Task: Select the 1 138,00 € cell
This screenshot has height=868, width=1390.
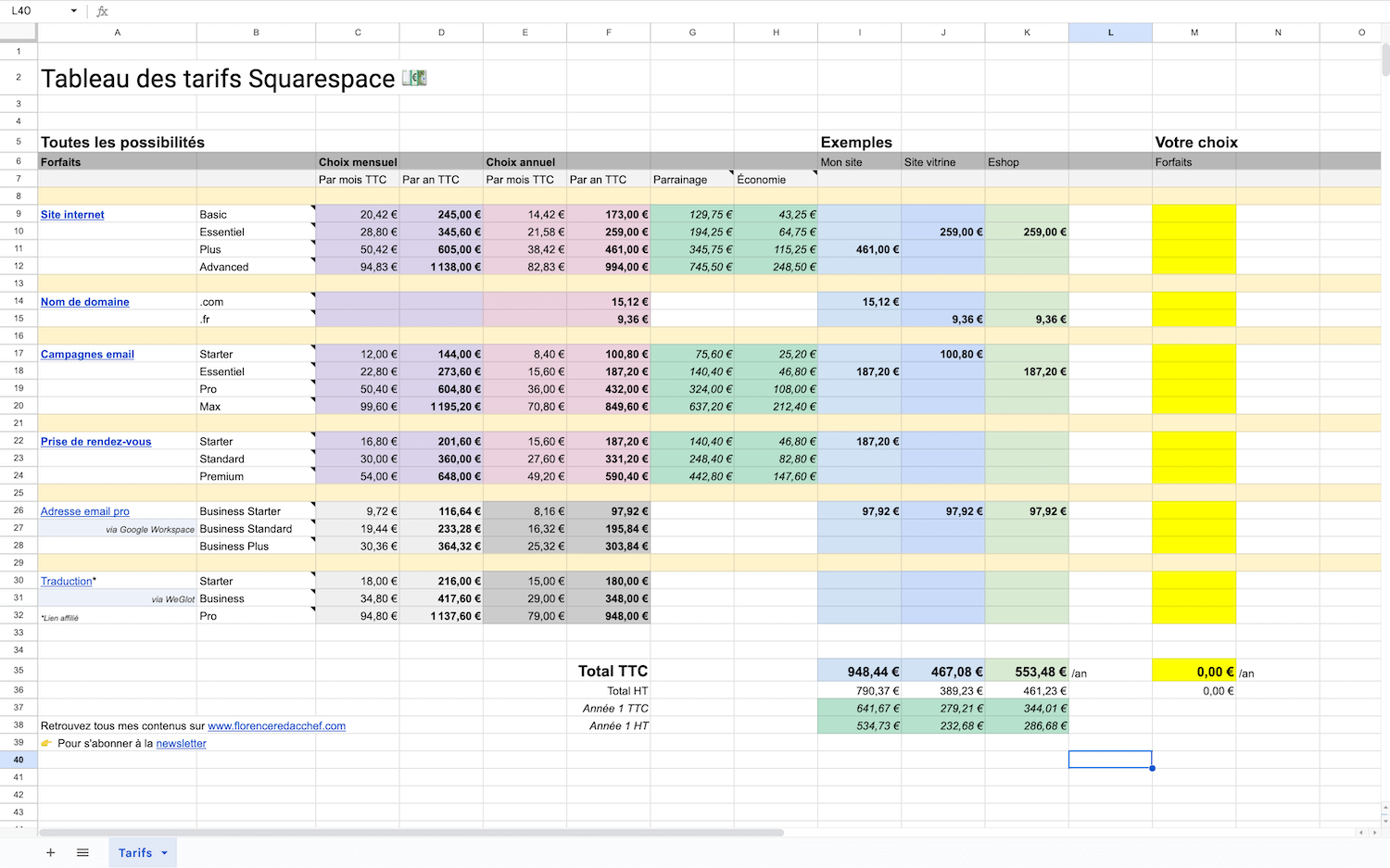Action: point(441,267)
